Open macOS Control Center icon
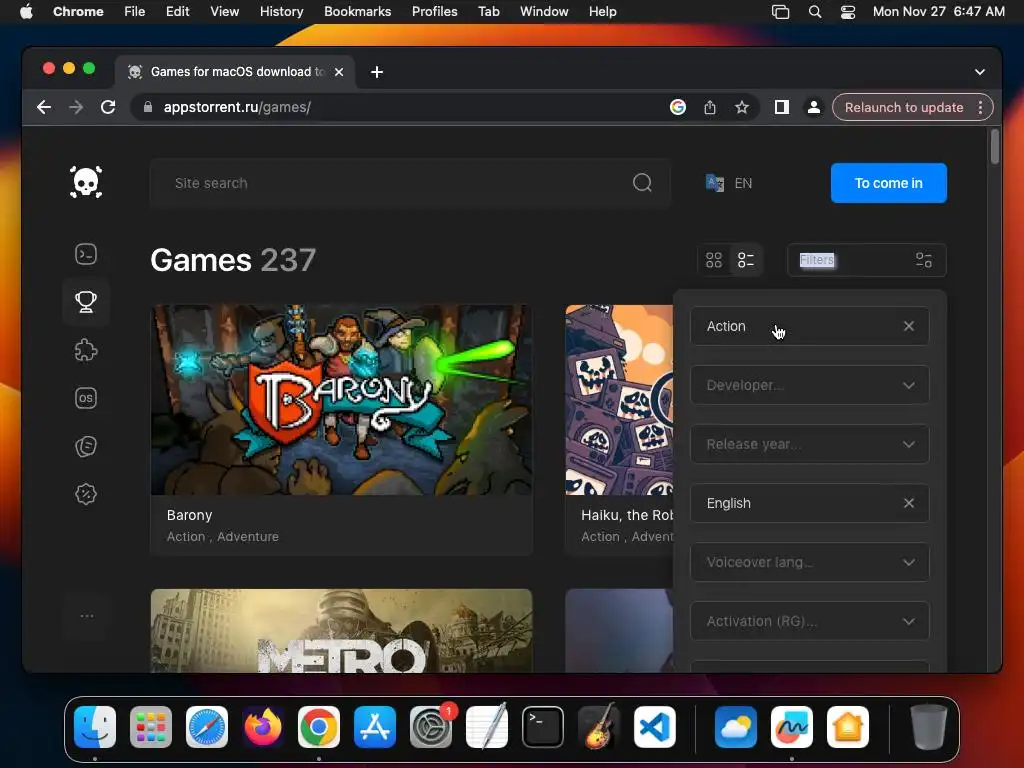Screen dimensions: 1024x768 848,12
